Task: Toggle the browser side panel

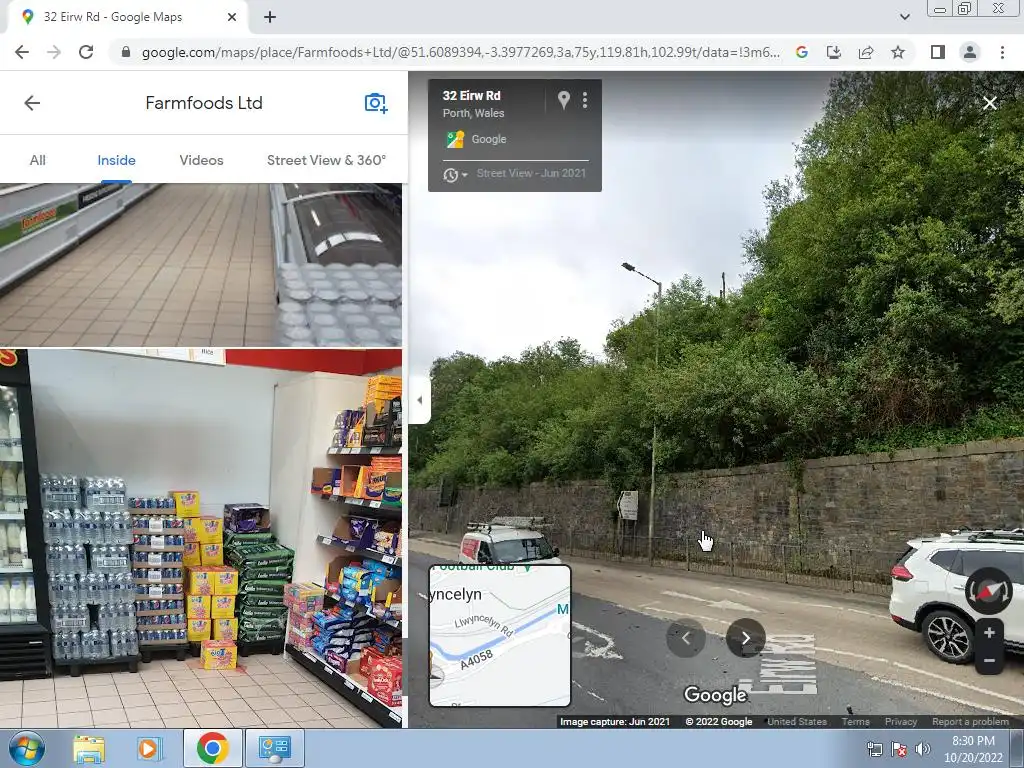Action: pyautogui.click(x=938, y=52)
